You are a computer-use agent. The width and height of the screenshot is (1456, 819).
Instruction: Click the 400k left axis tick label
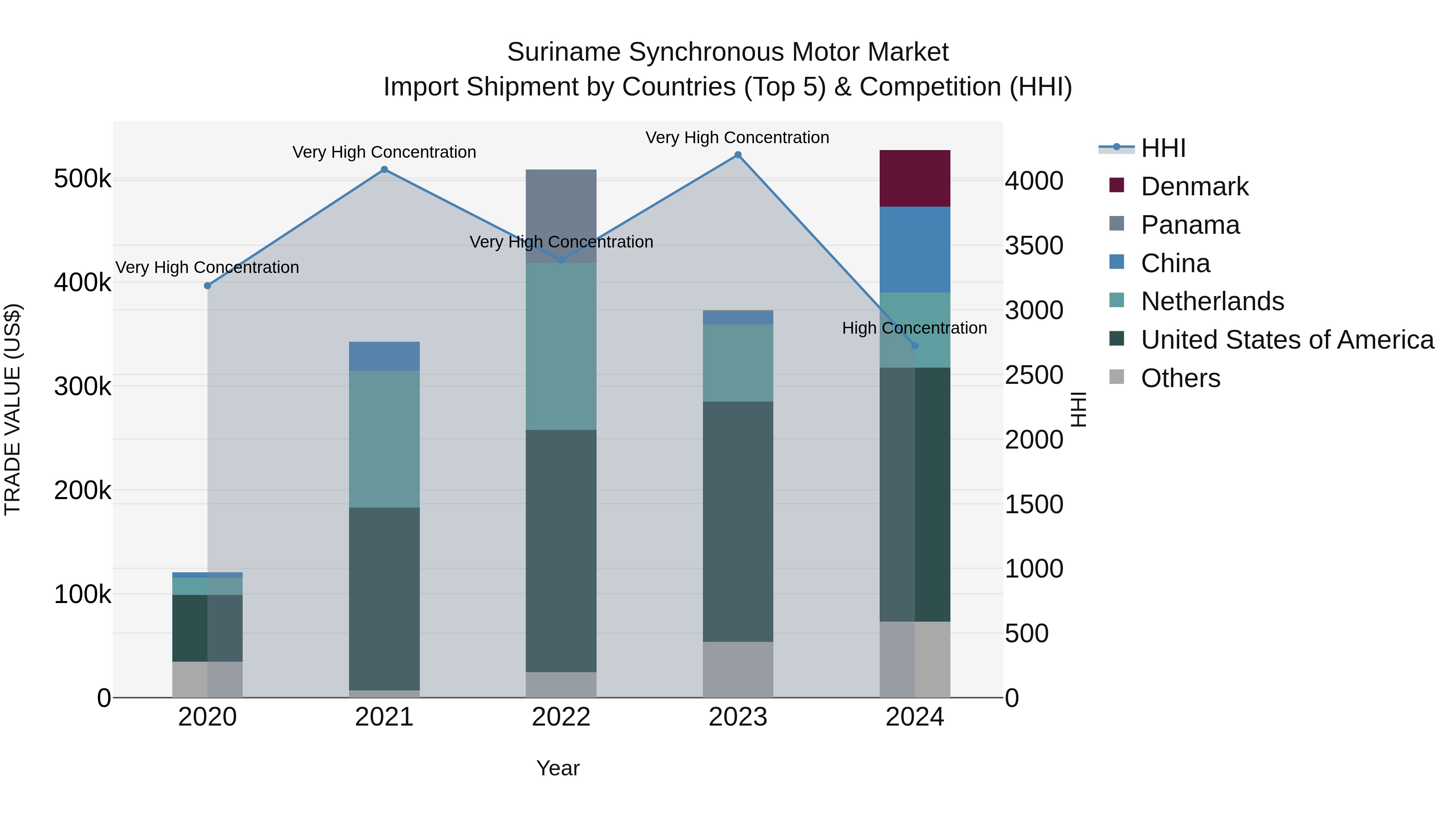tap(83, 283)
